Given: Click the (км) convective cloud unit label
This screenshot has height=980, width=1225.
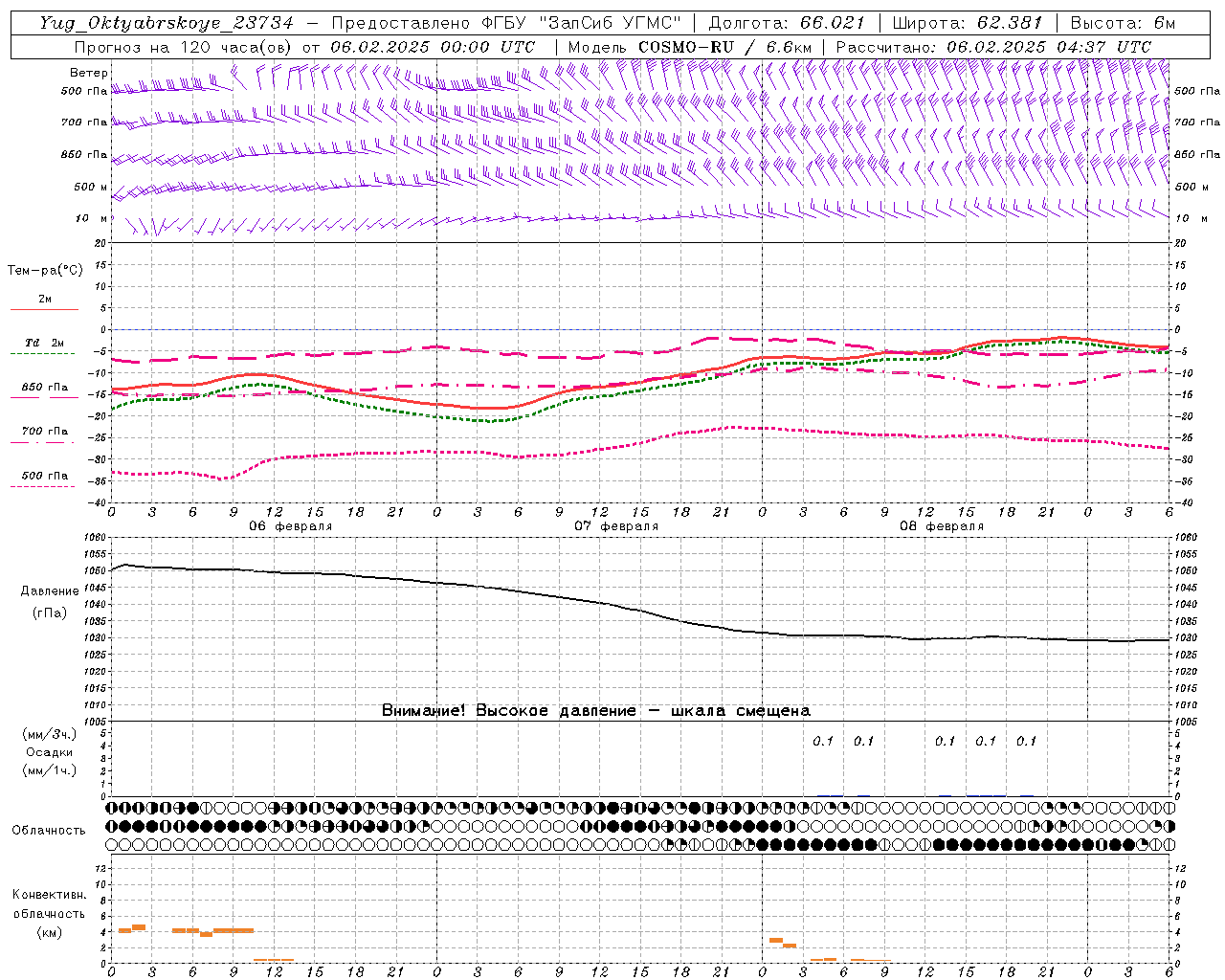Looking at the screenshot, I should pos(49,932).
